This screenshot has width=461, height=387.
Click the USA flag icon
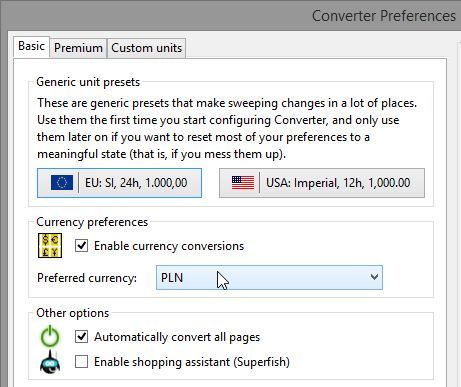coord(243,183)
